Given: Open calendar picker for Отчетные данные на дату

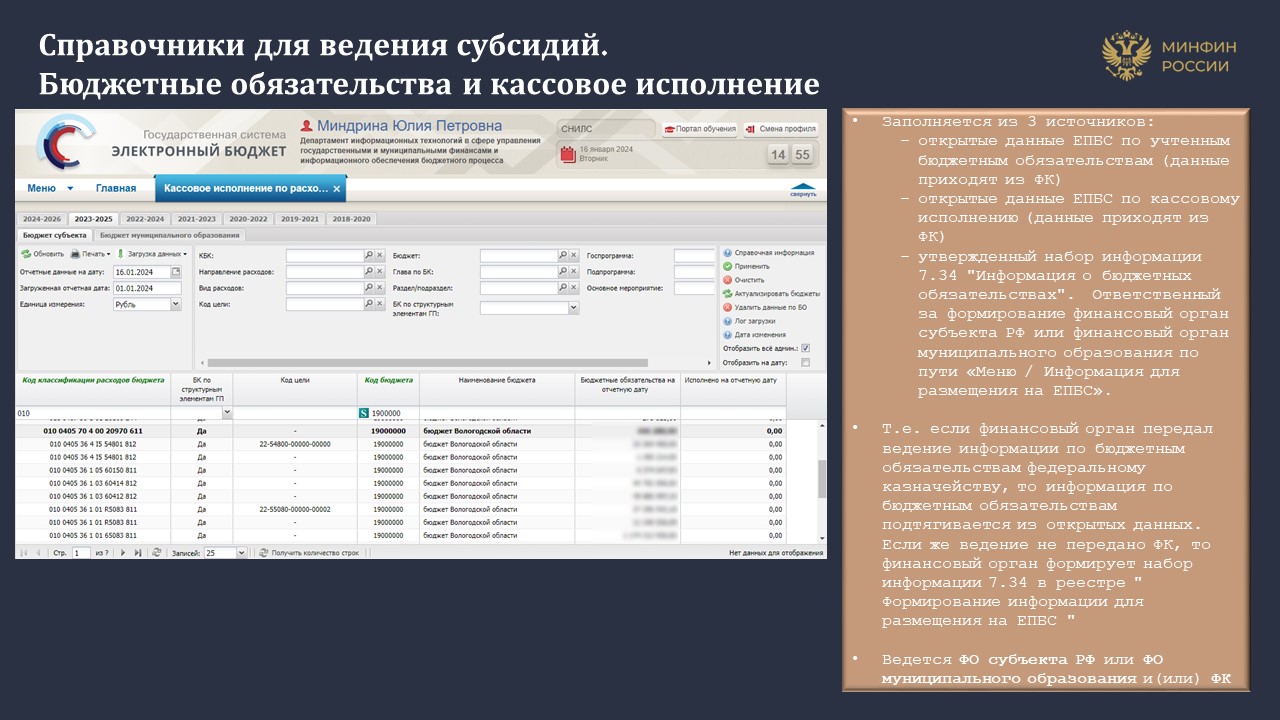Looking at the screenshot, I should coord(176,271).
